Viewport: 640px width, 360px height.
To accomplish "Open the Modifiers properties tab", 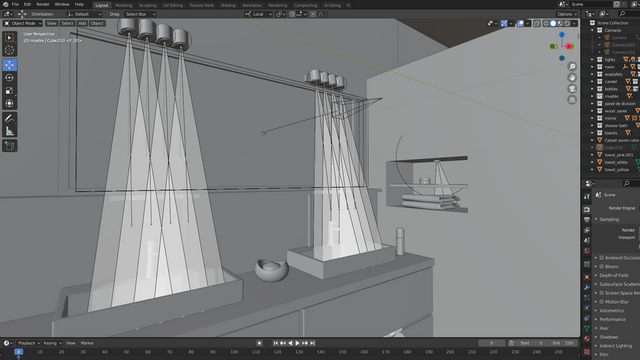I will click(x=587, y=287).
